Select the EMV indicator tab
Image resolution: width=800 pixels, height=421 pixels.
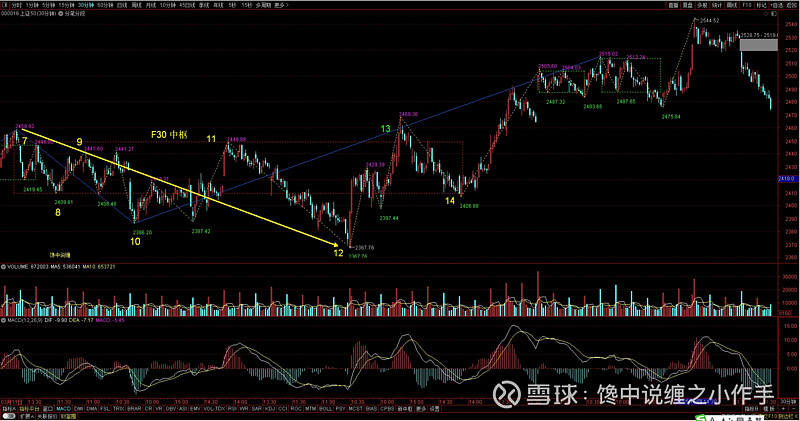pyautogui.click(x=195, y=409)
